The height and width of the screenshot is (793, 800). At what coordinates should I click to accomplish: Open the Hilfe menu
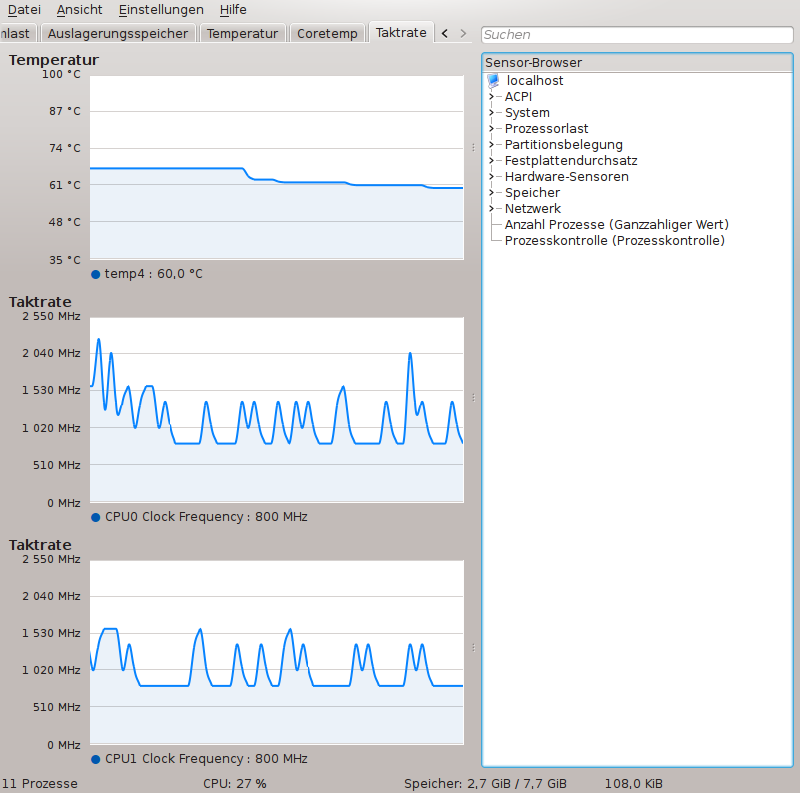[x=233, y=9]
